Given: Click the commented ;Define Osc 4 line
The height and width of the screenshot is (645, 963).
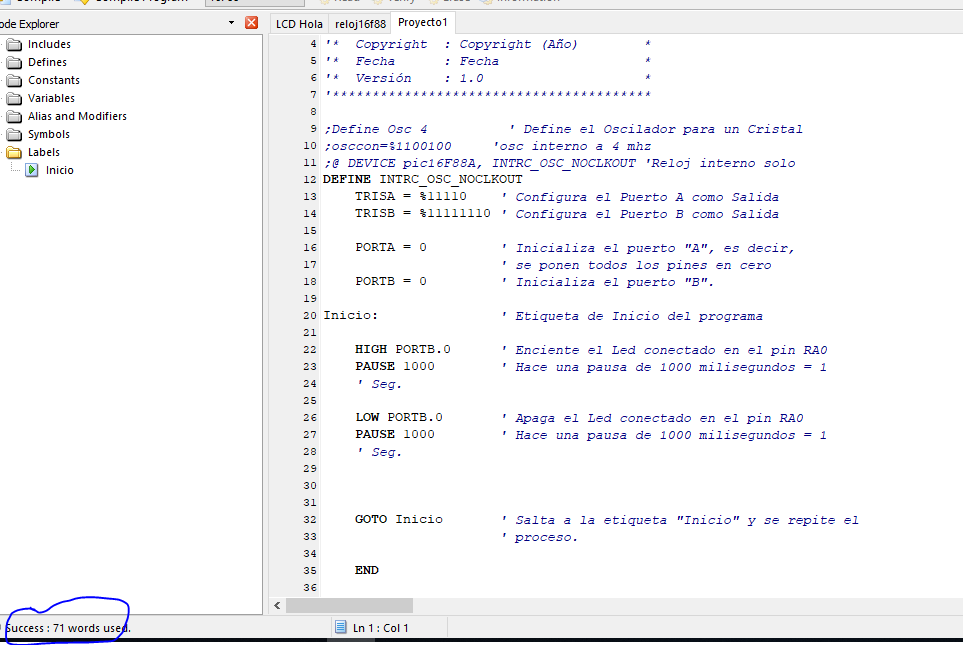Looking at the screenshot, I should tap(376, 129).
